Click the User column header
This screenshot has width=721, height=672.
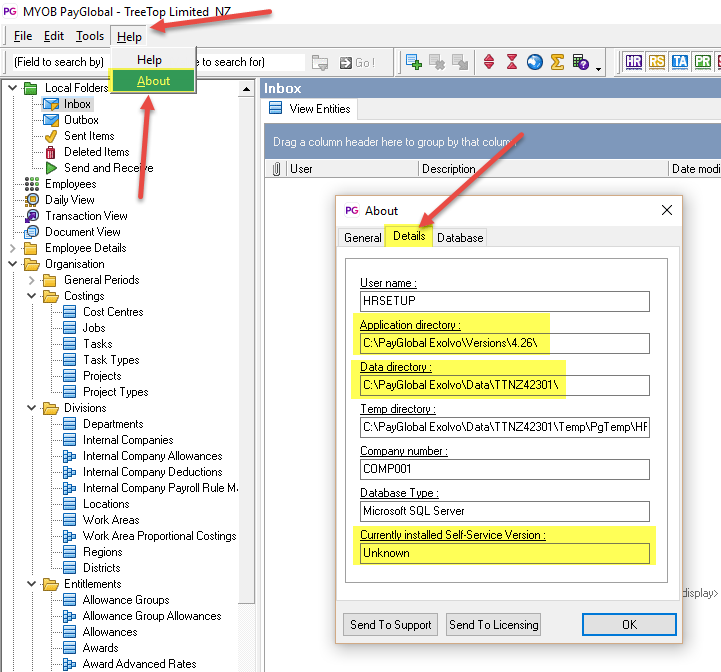pos(353,169)
